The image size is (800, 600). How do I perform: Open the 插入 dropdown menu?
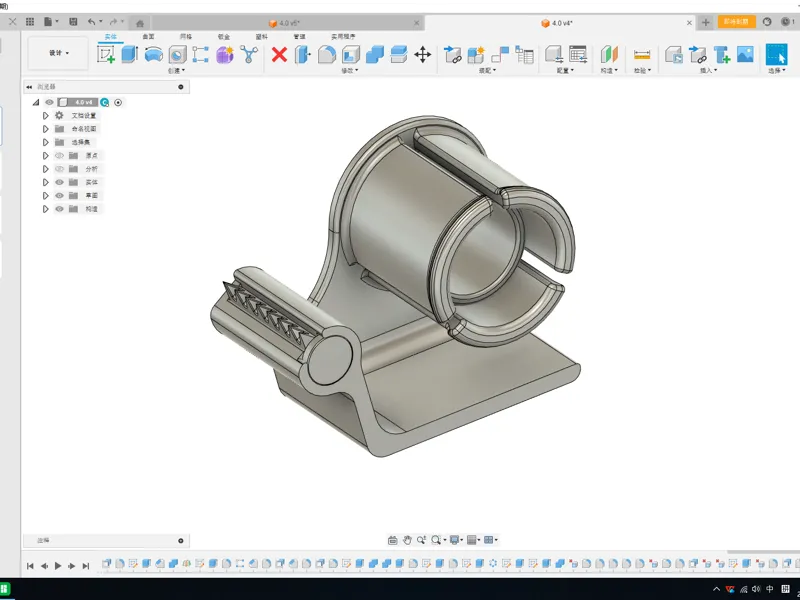(x=708, y=70)
